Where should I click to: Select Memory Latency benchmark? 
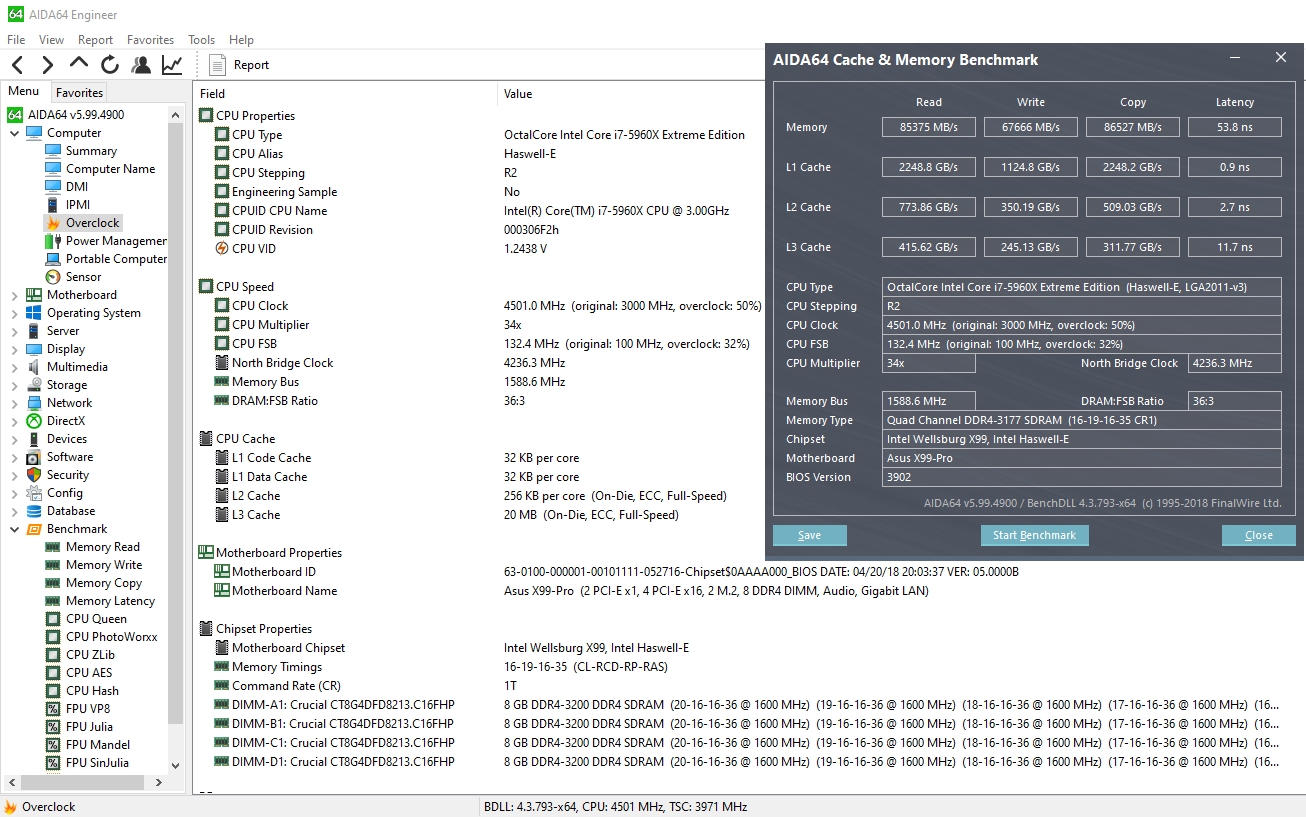110,601
